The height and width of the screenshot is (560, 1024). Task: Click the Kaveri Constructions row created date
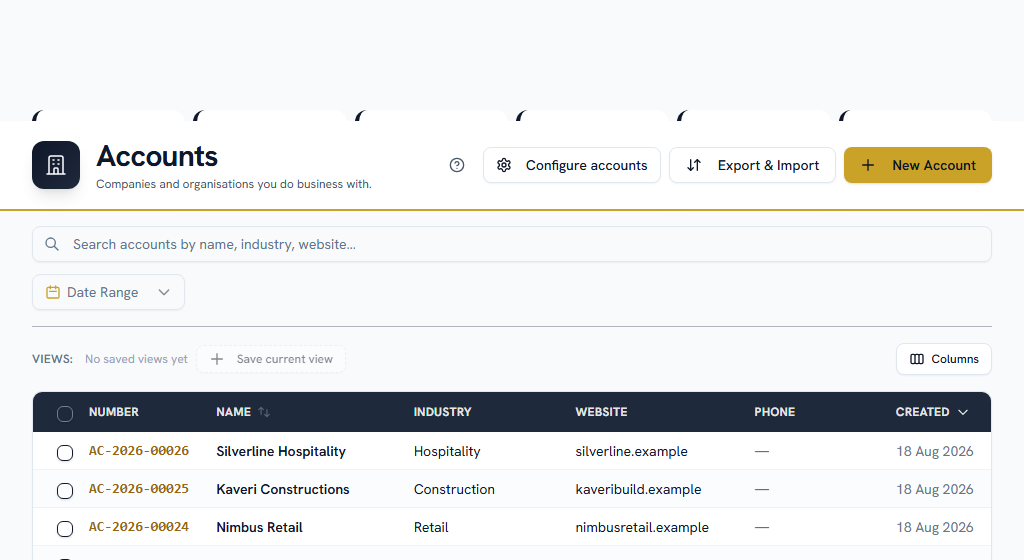(935, 490)
